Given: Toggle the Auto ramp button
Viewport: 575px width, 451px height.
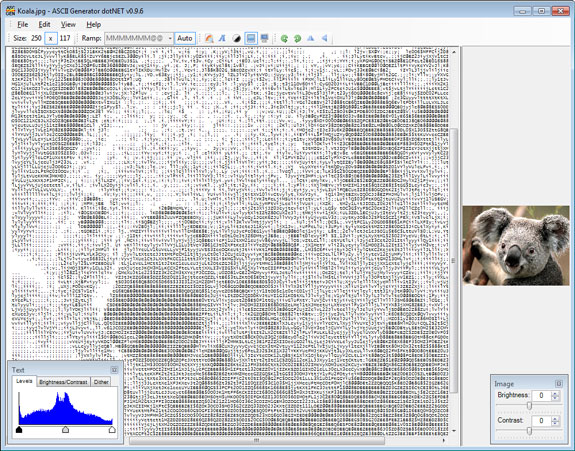Looking at the screenshot, I should click(x=185, y=38).
